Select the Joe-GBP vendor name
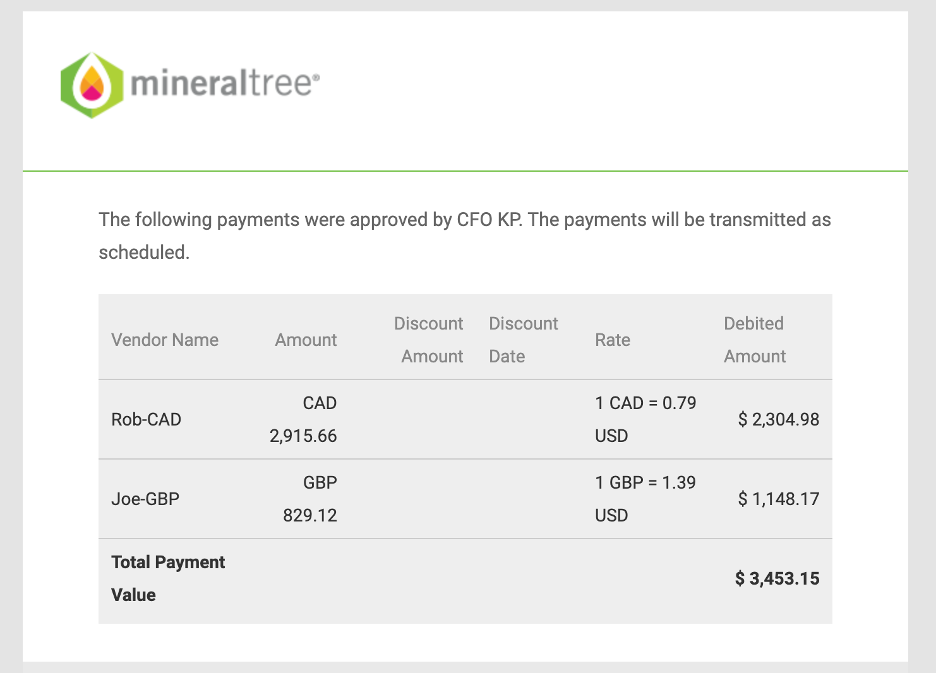Screen dimensions: 936x674 (x=145, y=498)
